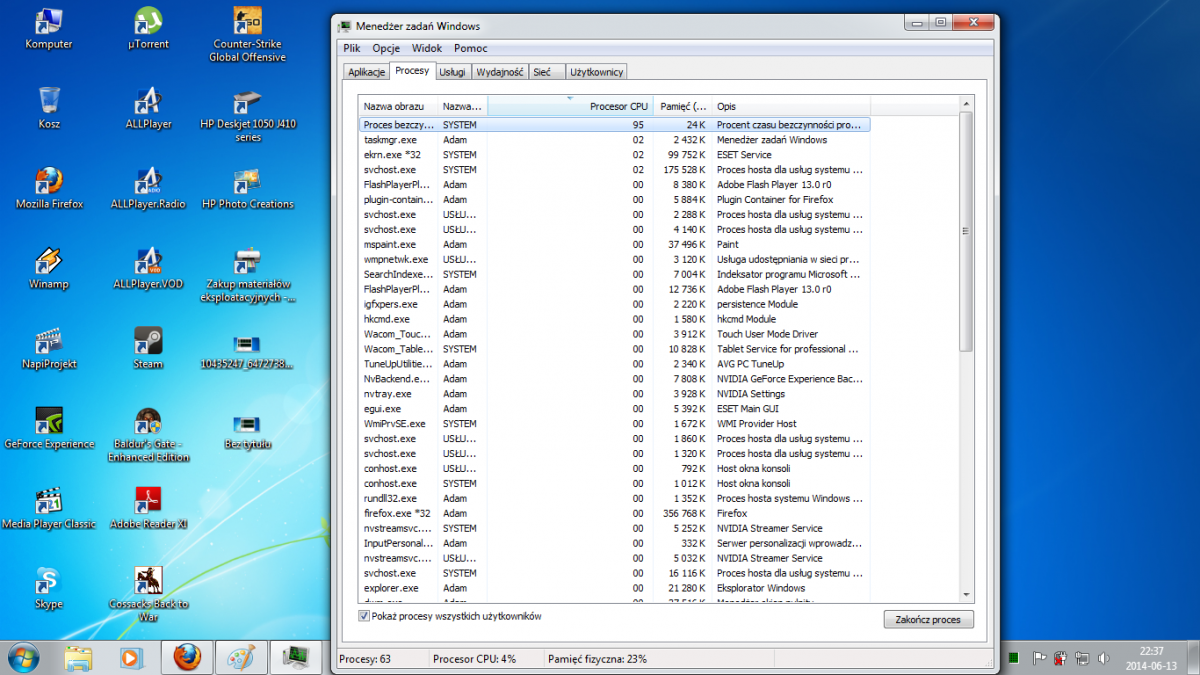
Task: Click the Task Manager taskbar button
Action: (295, 657)
